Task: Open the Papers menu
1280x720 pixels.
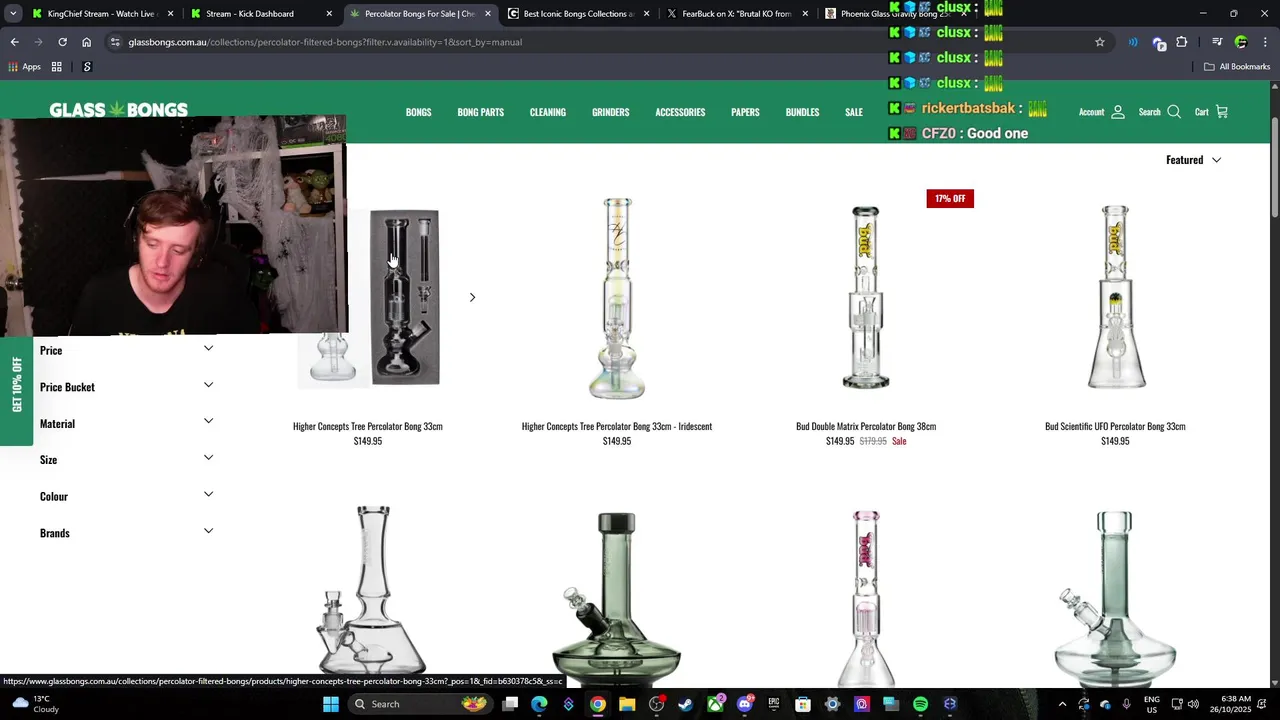Action: [745, 112]
